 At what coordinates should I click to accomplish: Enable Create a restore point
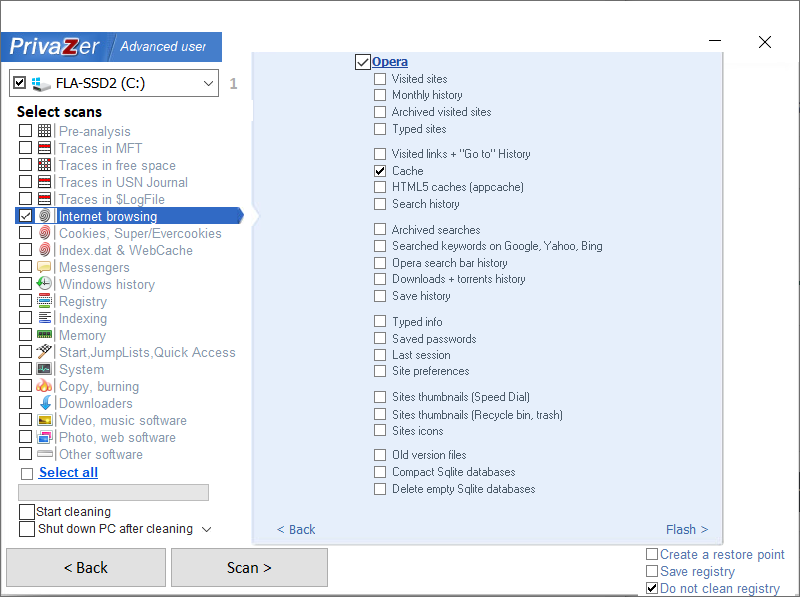click(x=652, y=554)
